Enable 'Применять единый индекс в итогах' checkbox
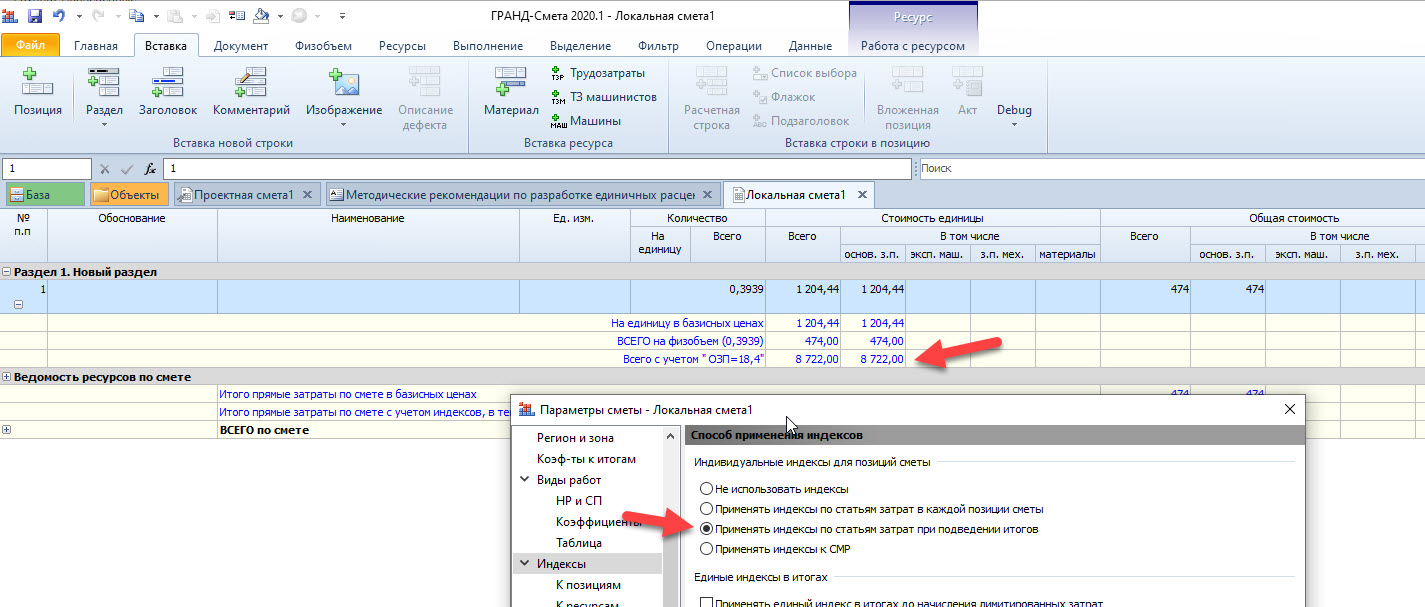 point(707,604)
